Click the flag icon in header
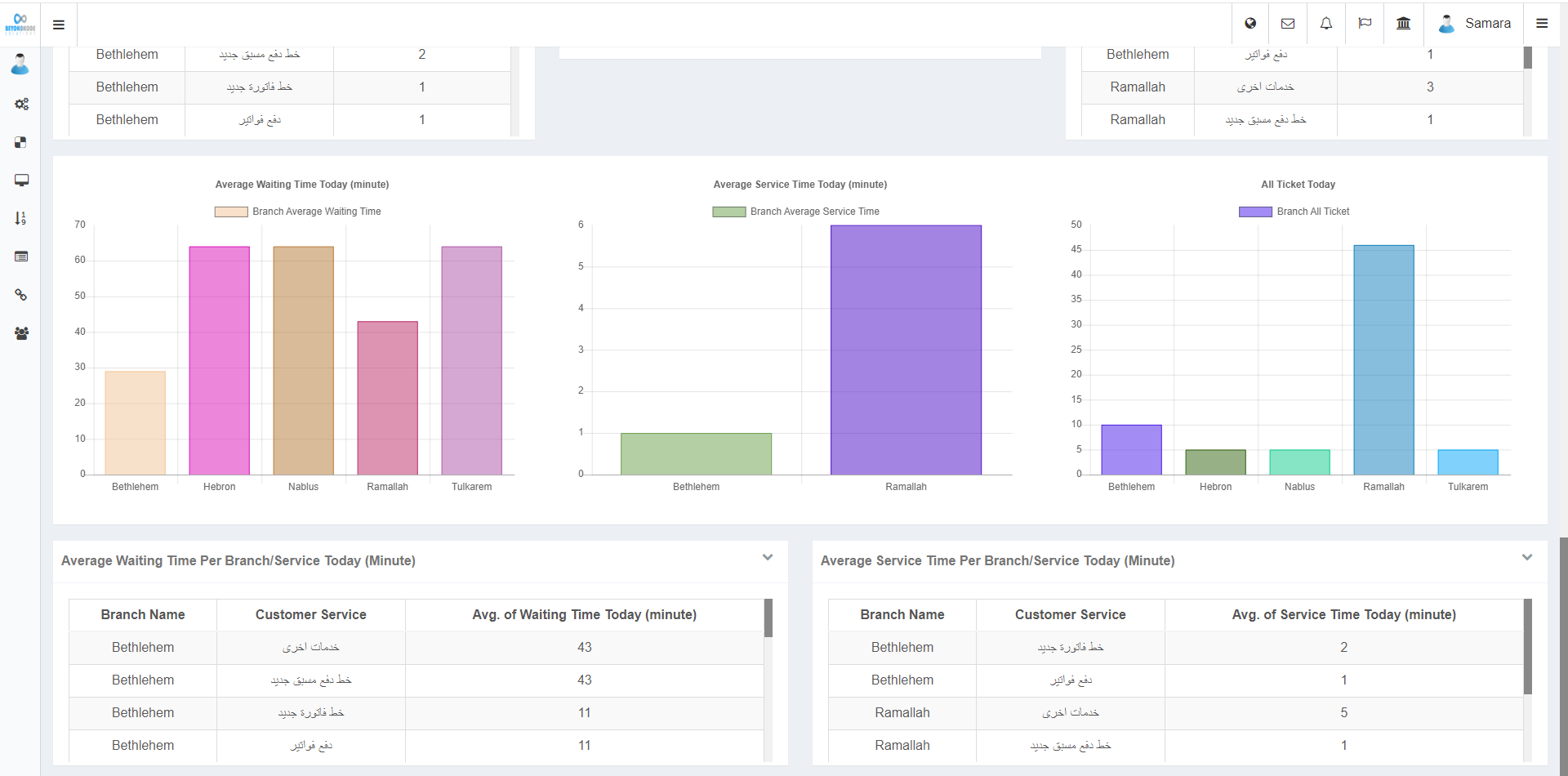1568x776 pixels. coord(1365,24)
